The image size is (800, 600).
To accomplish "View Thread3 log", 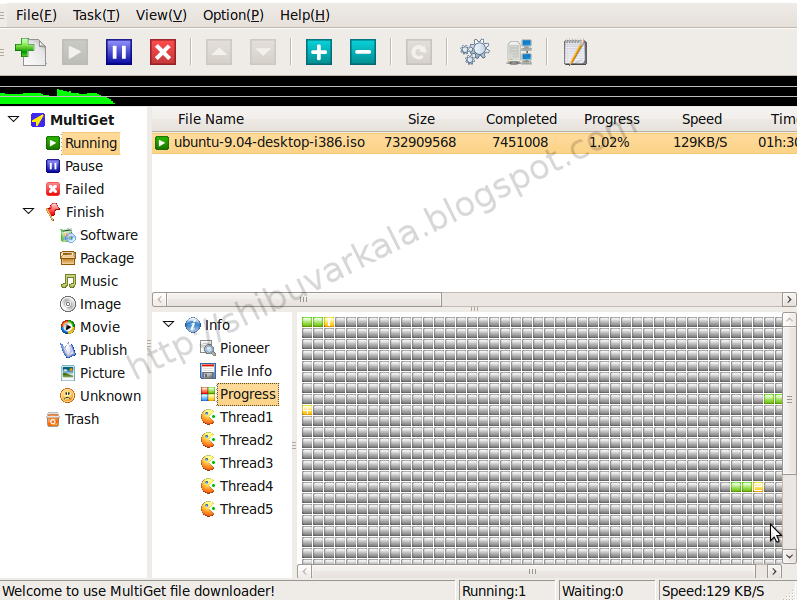I will 246,463.
